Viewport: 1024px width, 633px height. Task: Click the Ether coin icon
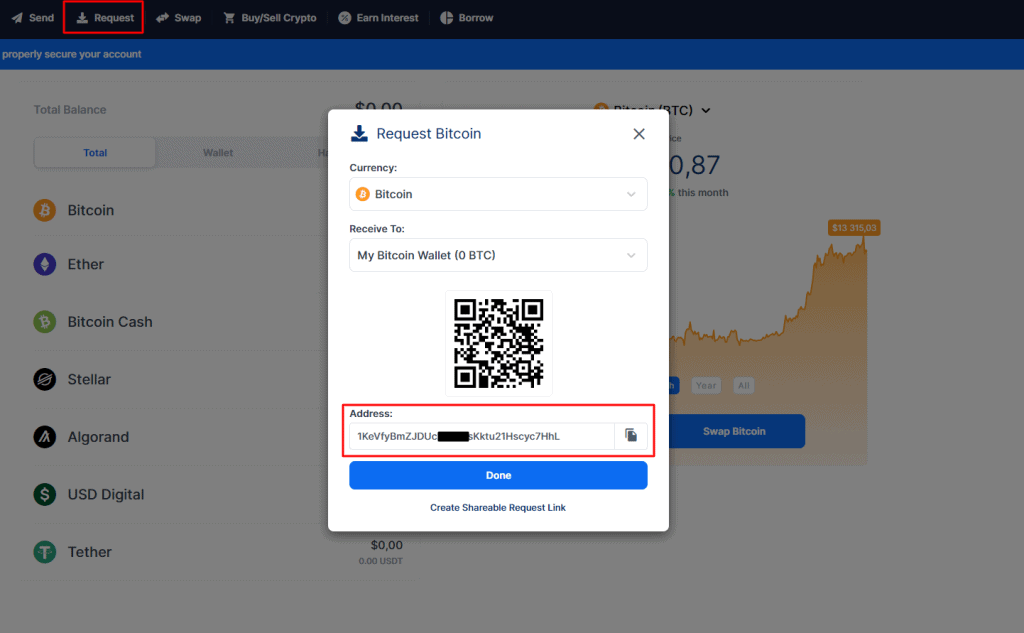pos(44,265)
